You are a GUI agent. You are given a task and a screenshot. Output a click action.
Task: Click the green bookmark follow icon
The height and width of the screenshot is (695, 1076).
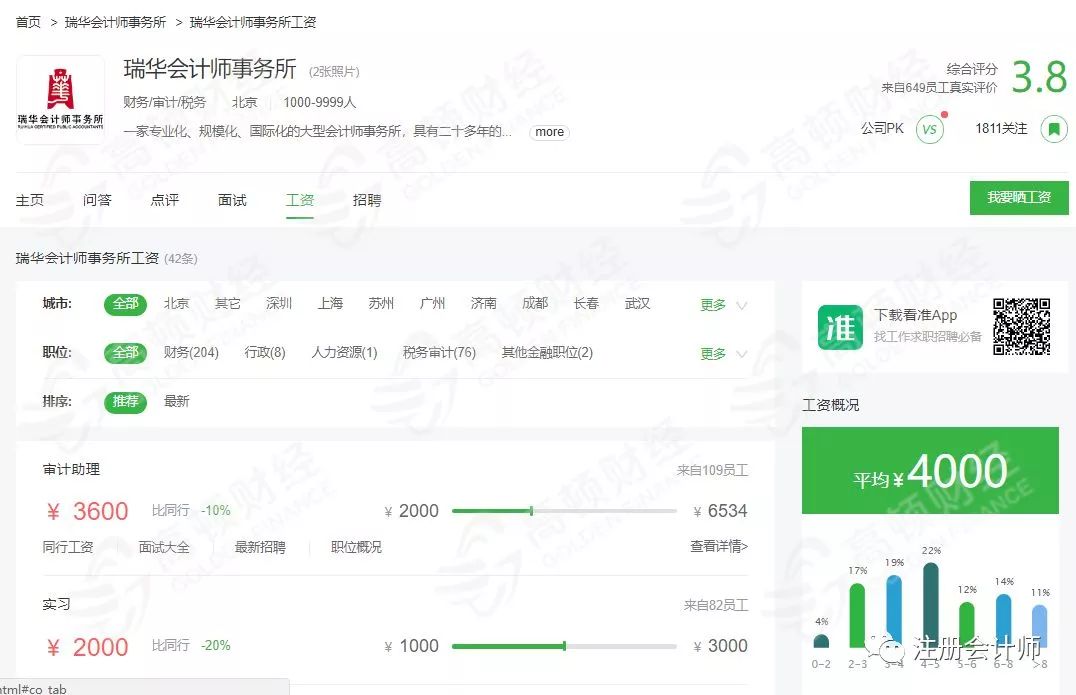(1054, 128)
